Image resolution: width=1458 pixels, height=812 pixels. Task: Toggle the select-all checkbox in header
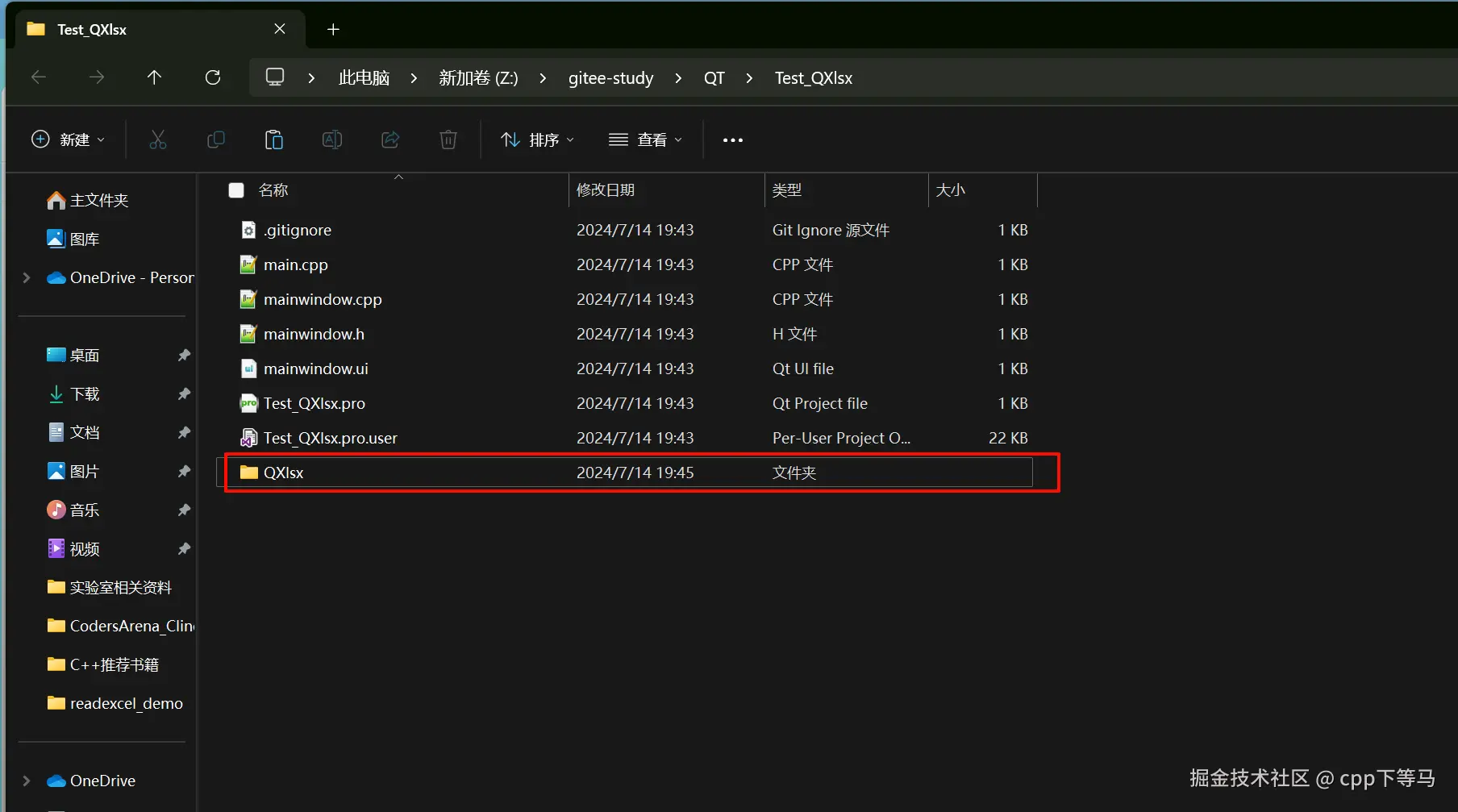tap(236, 190)
